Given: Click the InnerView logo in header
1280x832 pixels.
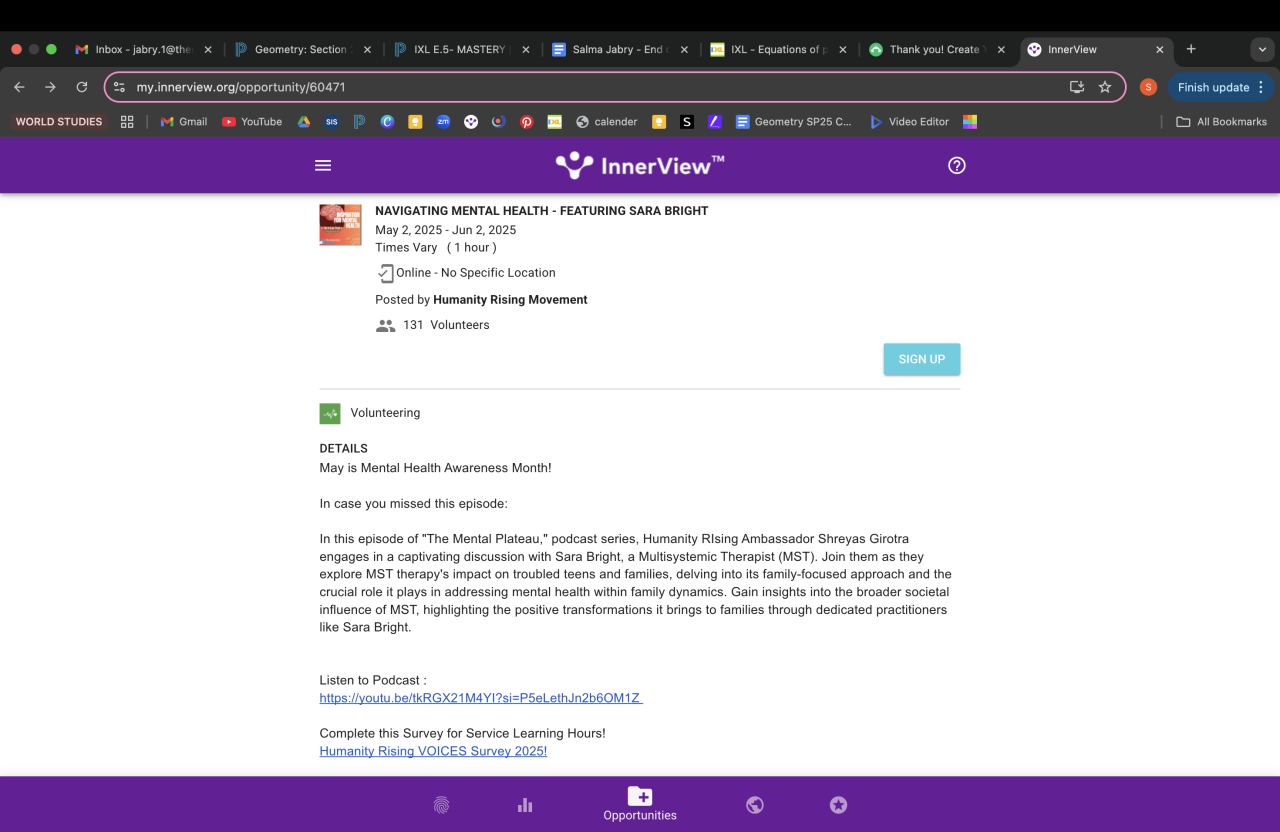Looking at the screenshot, I should [x=640, y=165].
